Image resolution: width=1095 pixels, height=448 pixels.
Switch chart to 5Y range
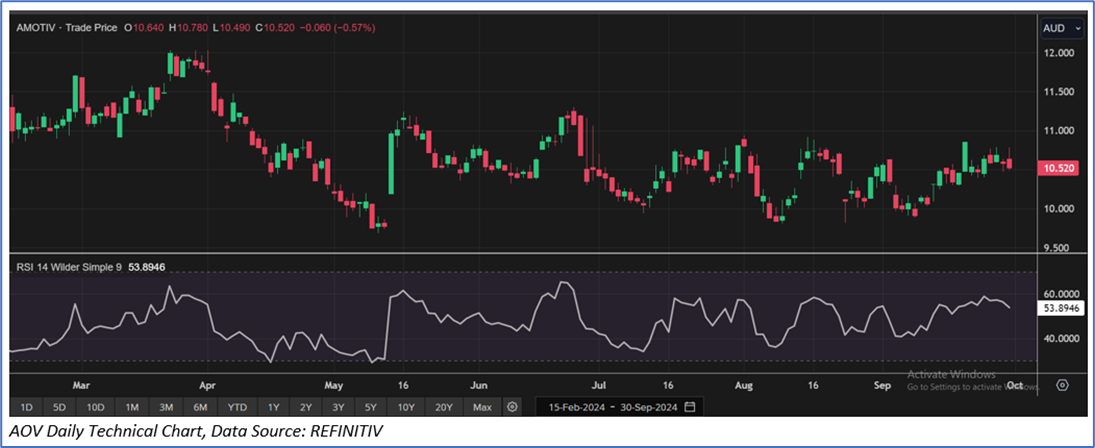tap(371, 407)
